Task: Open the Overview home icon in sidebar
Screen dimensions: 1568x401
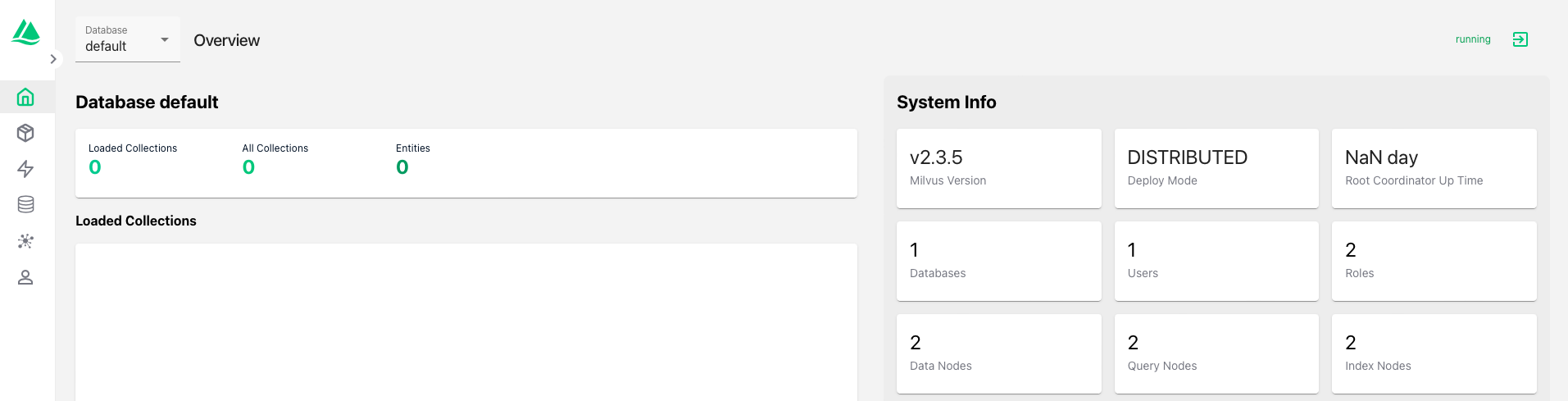Action: 25,97
